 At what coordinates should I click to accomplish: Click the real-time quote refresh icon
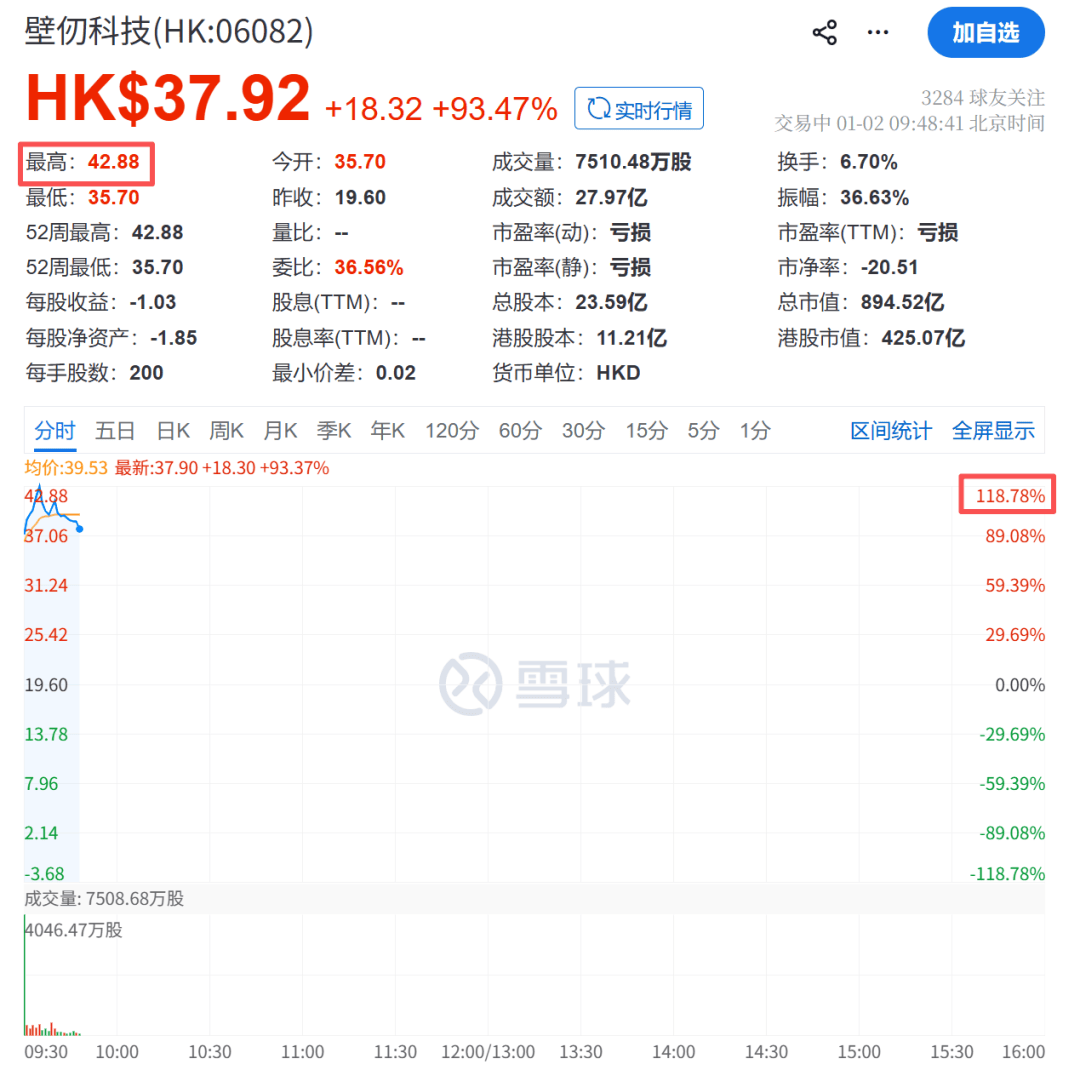599,108
